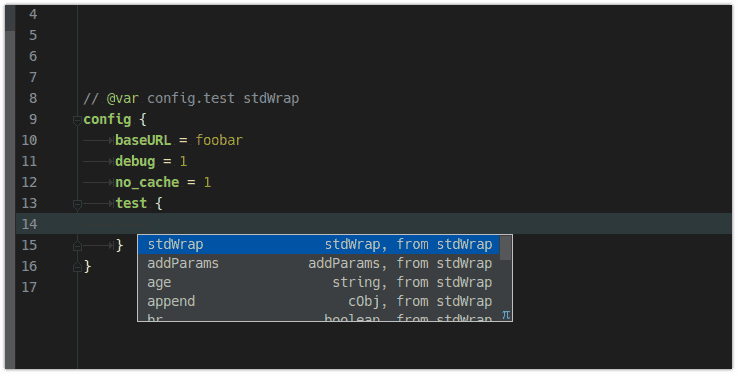Image resolution: width=737 pixels, height=374 pixels.
Task: Choose addParams from completion list
Action: click(318, 264)
